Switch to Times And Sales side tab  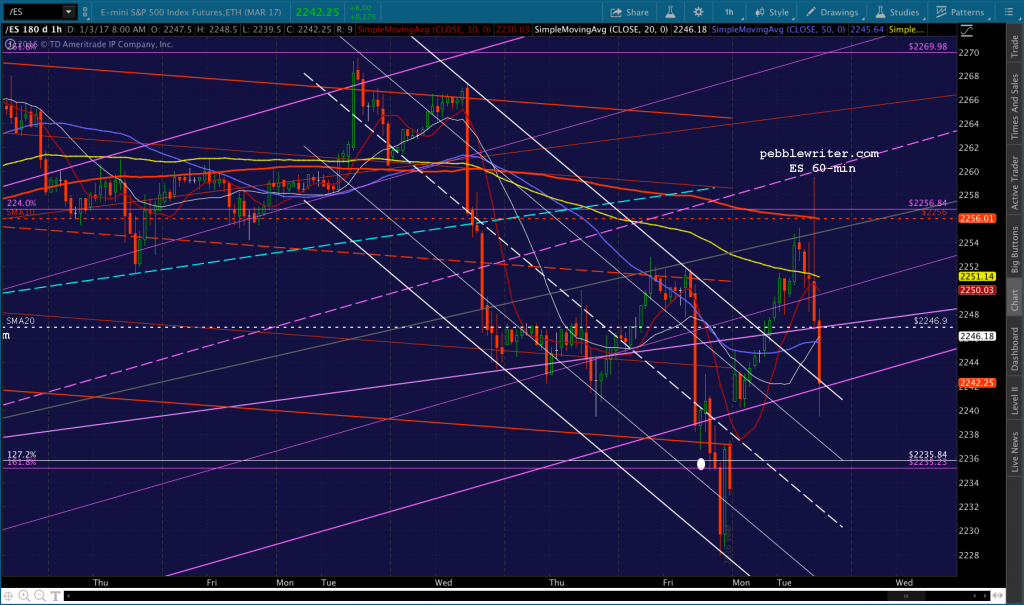click(1015, 106)
